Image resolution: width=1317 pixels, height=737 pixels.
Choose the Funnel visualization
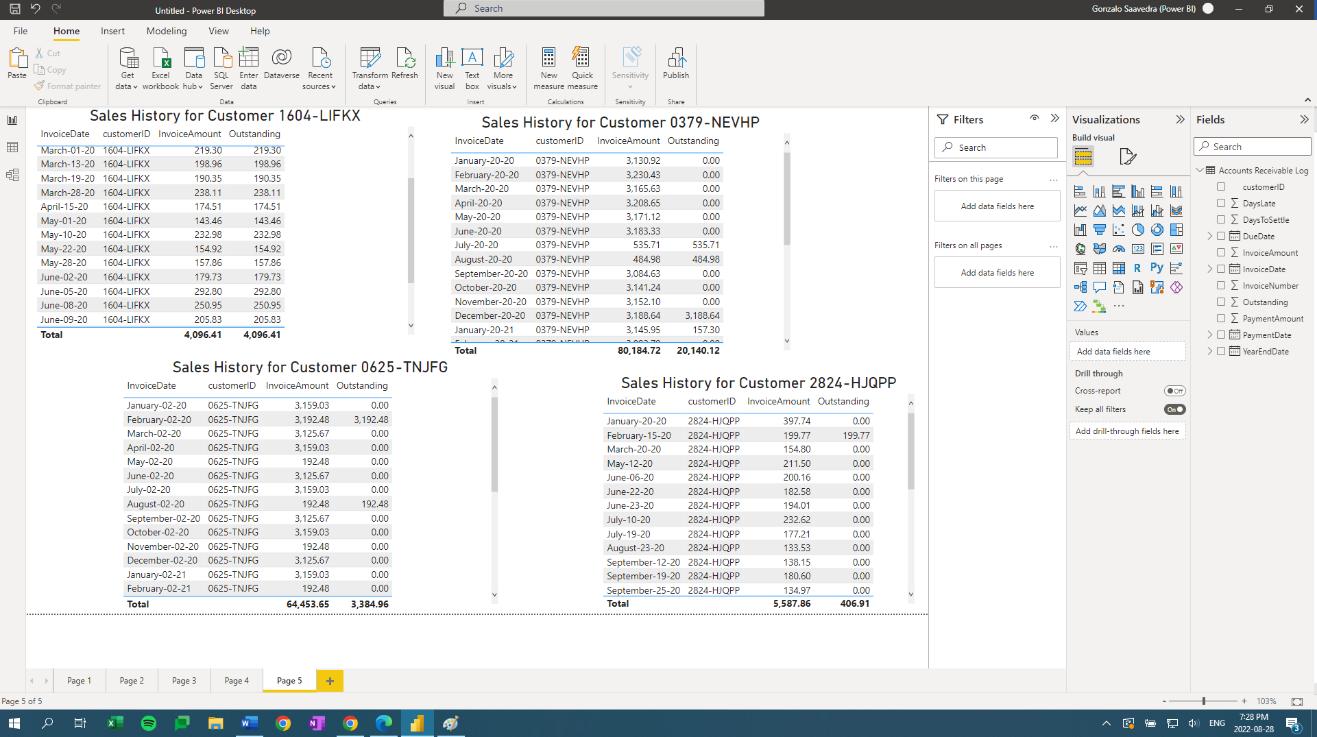point(1100,230)
